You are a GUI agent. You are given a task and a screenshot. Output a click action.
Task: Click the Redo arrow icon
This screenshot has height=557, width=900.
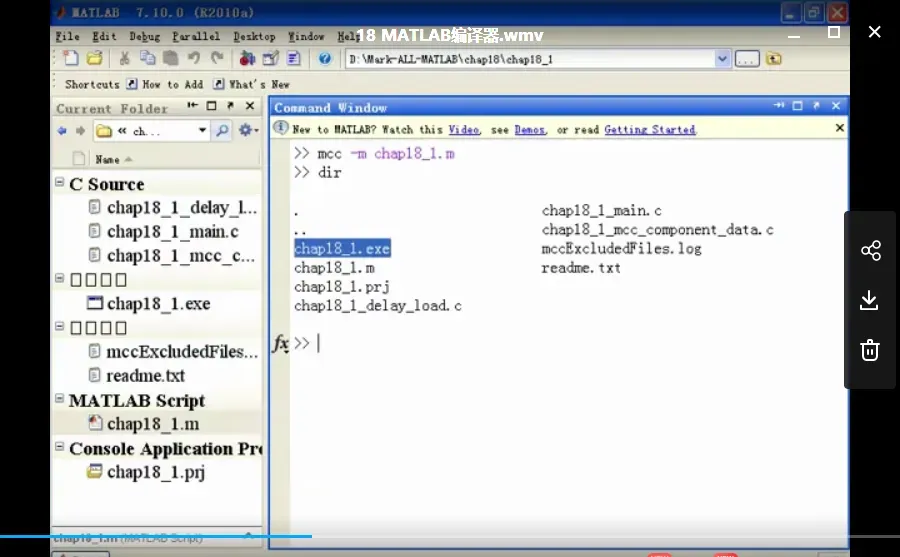tap(217, 58)
